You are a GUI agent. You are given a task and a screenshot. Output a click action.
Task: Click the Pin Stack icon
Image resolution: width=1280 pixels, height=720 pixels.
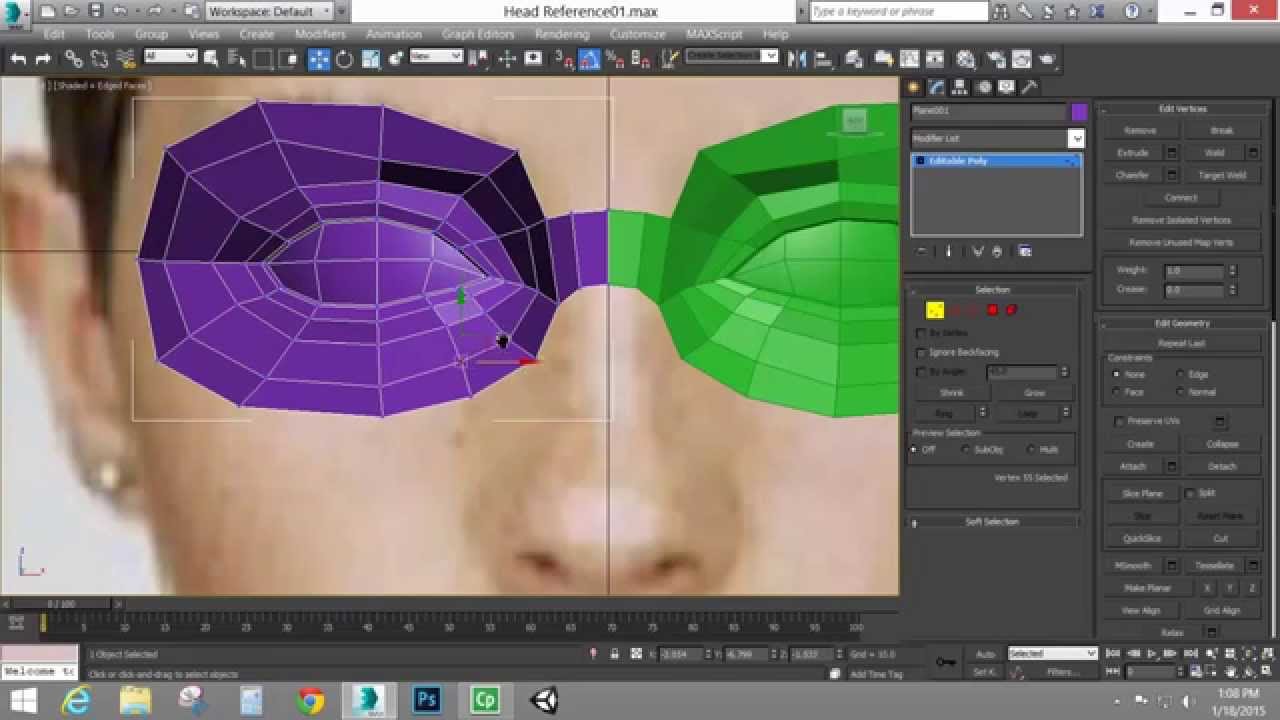[922, 251]
